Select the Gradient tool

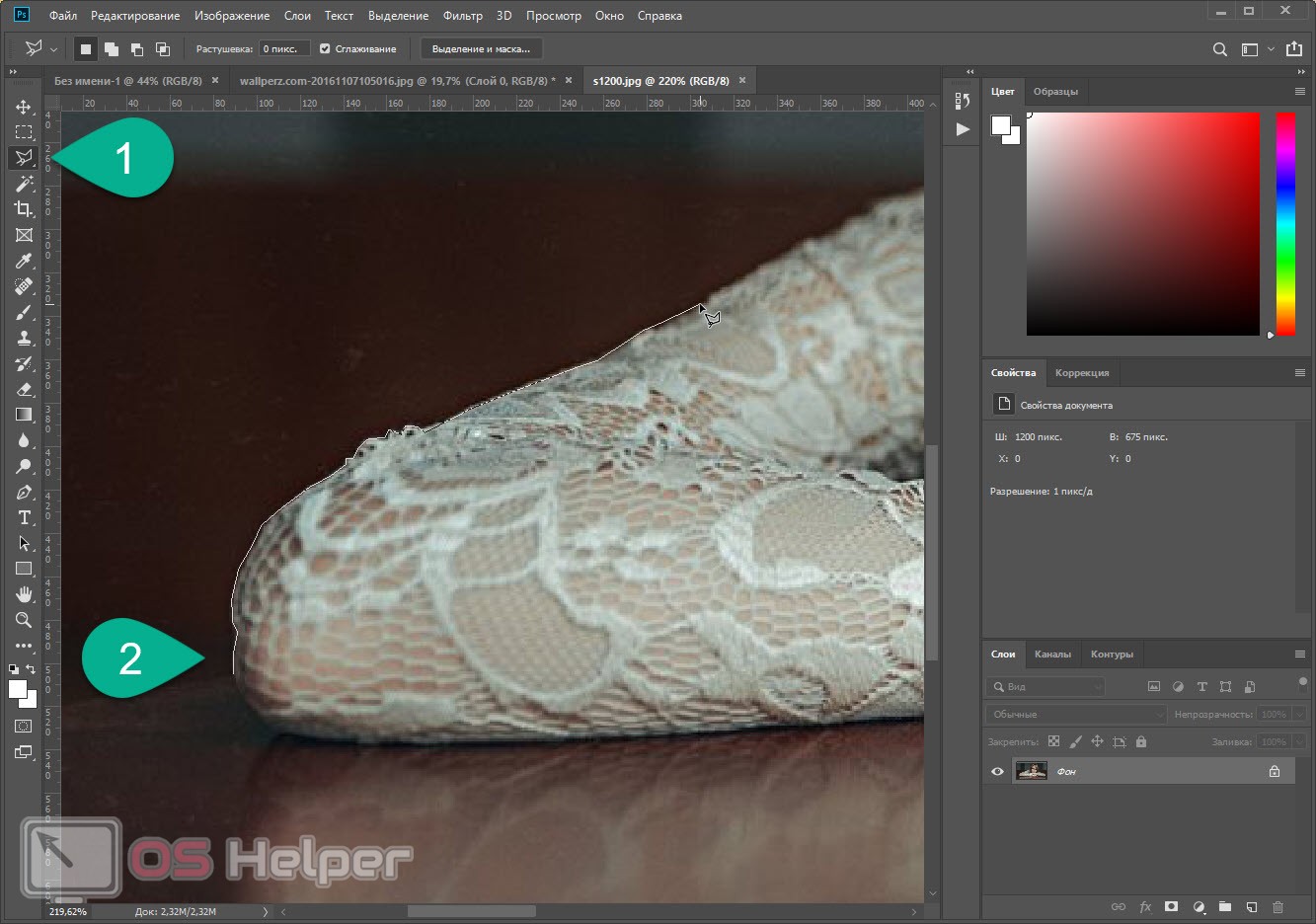(x=24, y=415)
